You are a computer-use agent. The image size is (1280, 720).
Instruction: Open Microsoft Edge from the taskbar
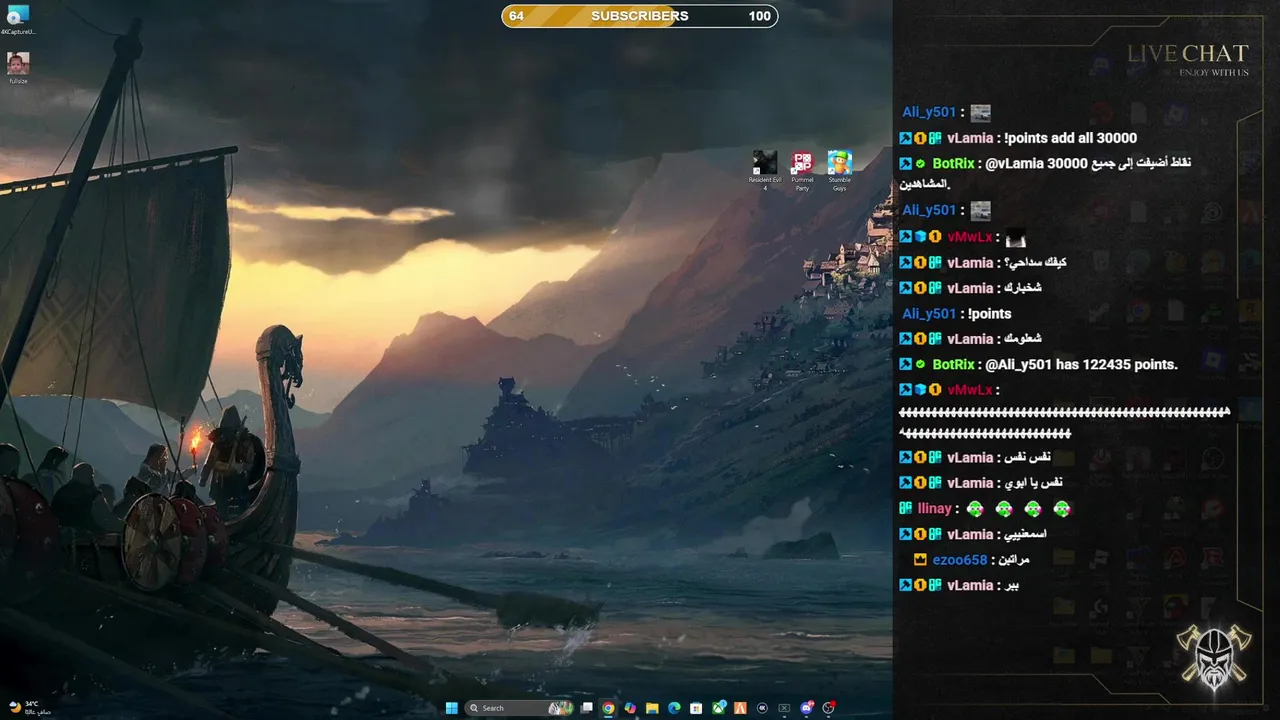pos(674,708)
